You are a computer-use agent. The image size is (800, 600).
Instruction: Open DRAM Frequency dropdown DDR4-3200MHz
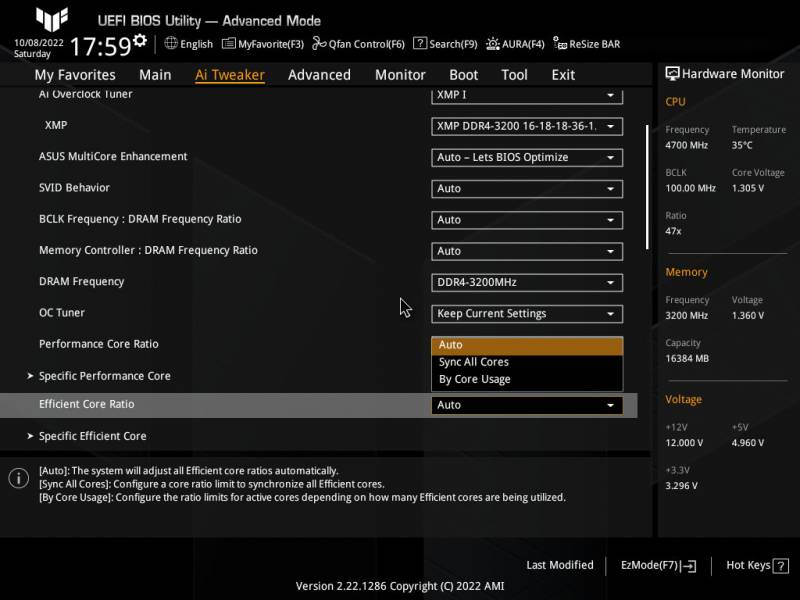527,282
